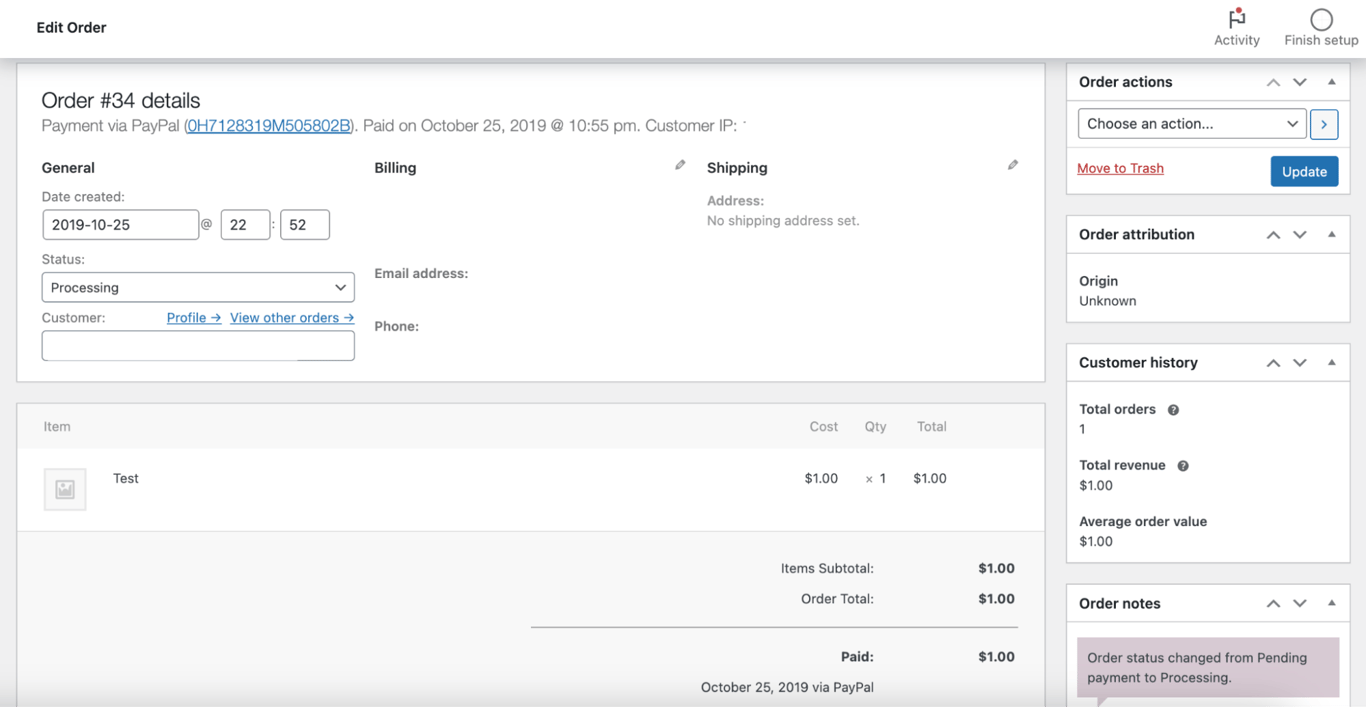Viewport: 1366px width, 707px height.
Task: Click the customer search input field
Action: (x=198, y=345)
